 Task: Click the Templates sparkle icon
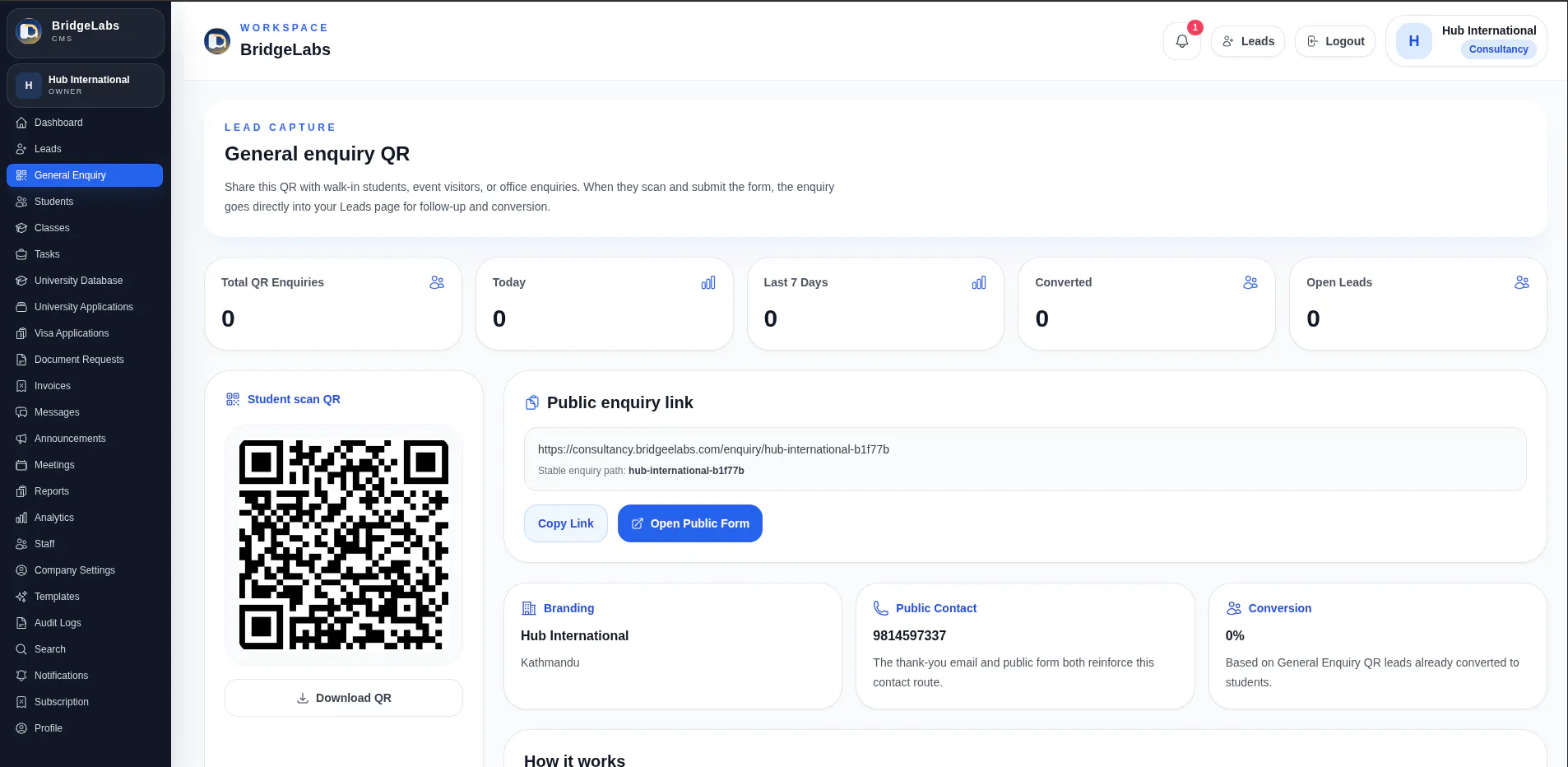[21, 597]
